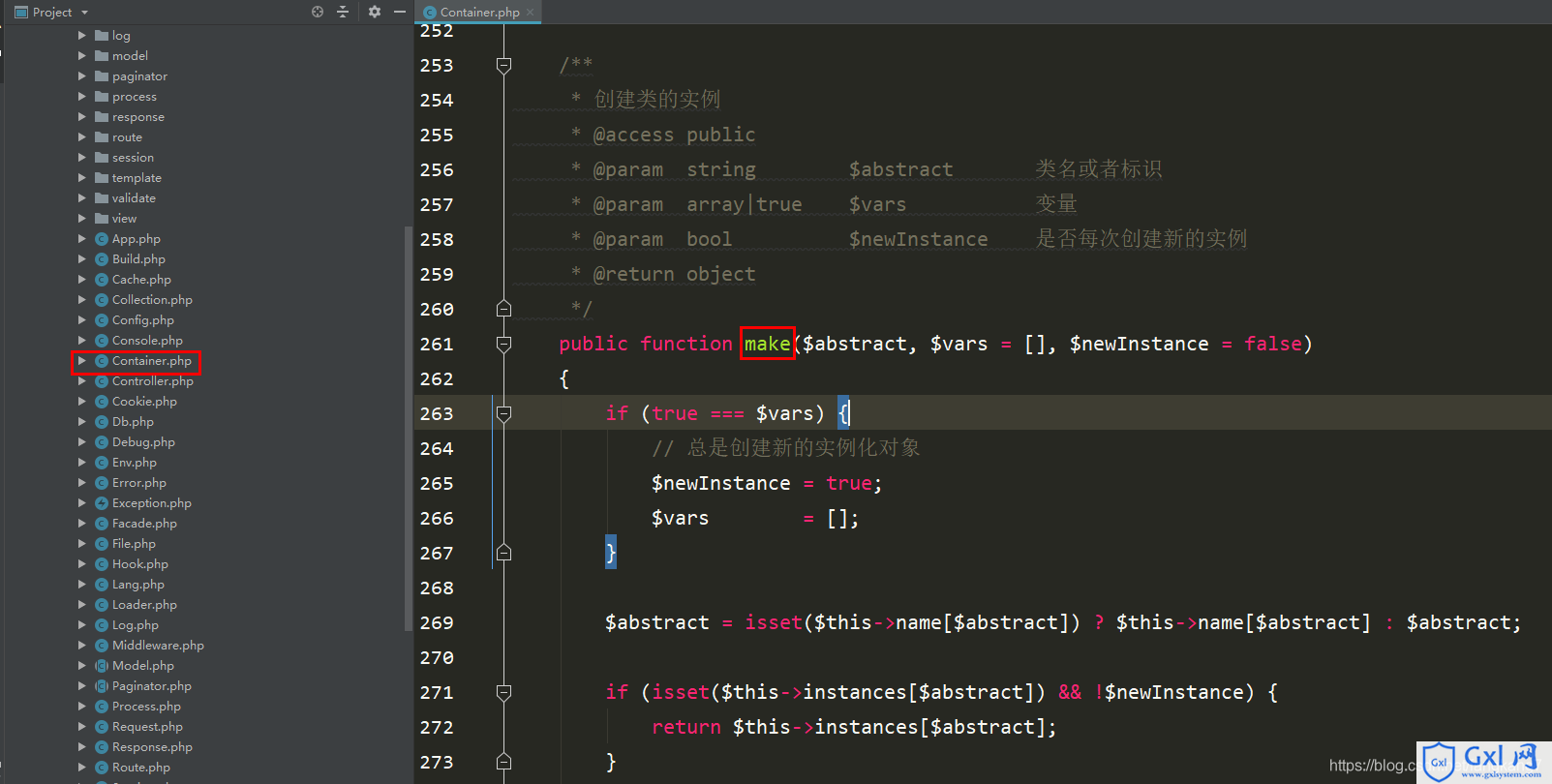Expand the paginator folder

pyautogui.click(x=82, y=76)
